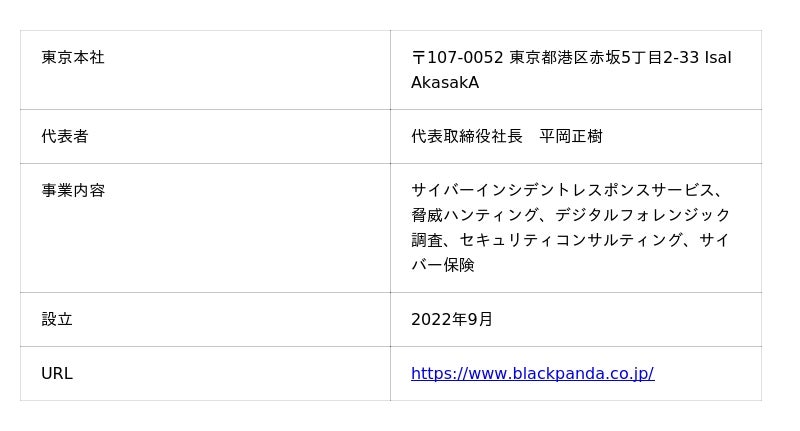Viewport: 800px width, 431px height.
Task: Click the 脅威ハンティング text line
Action: click(474, 215)
